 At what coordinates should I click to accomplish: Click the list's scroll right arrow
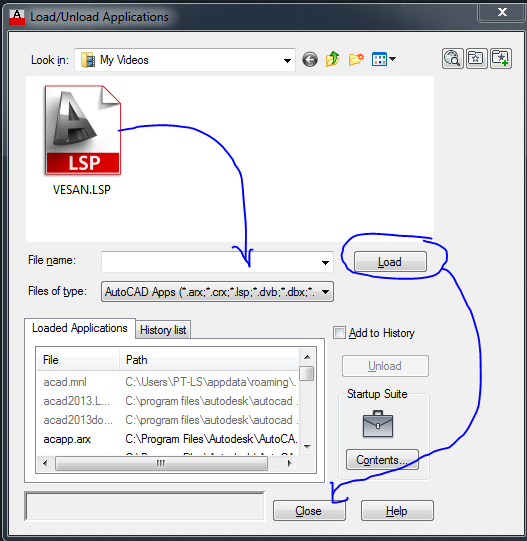click(290, 463)
